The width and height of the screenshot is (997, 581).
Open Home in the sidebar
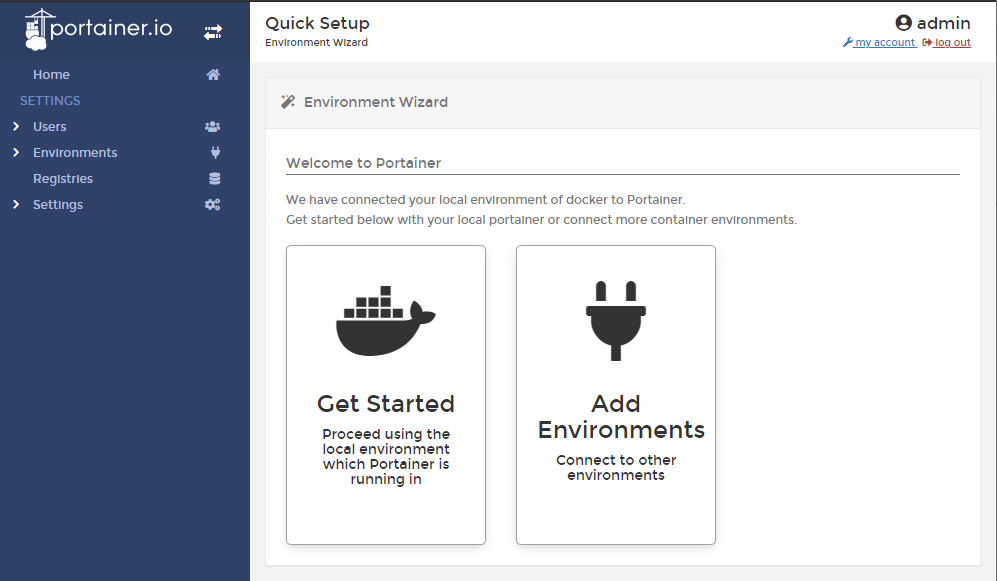[52, 74]
